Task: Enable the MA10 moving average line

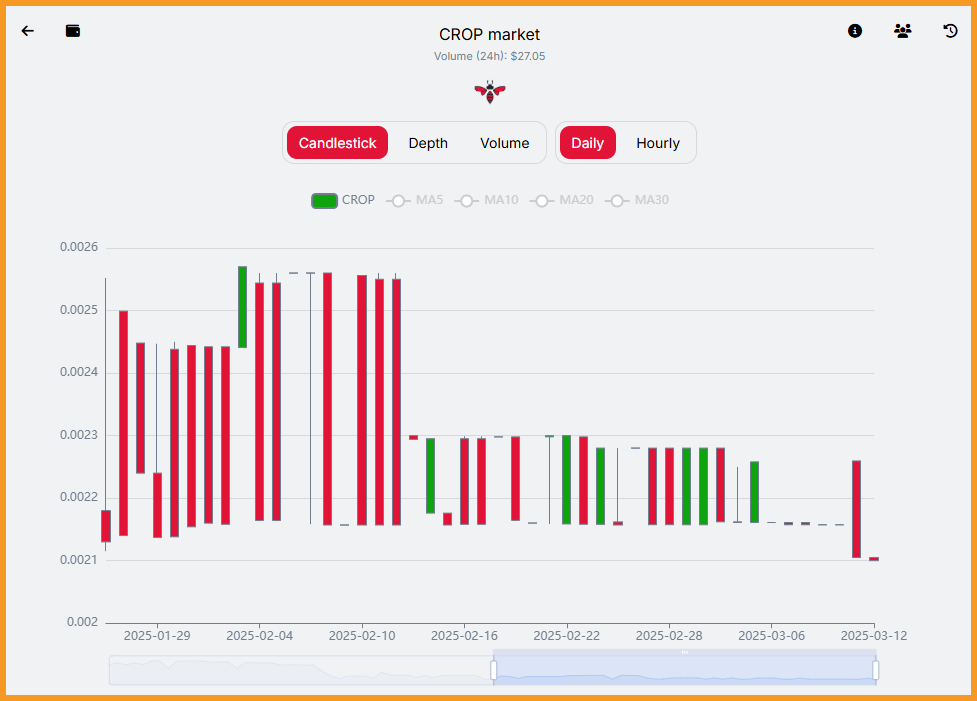Action: pos(487,200)
